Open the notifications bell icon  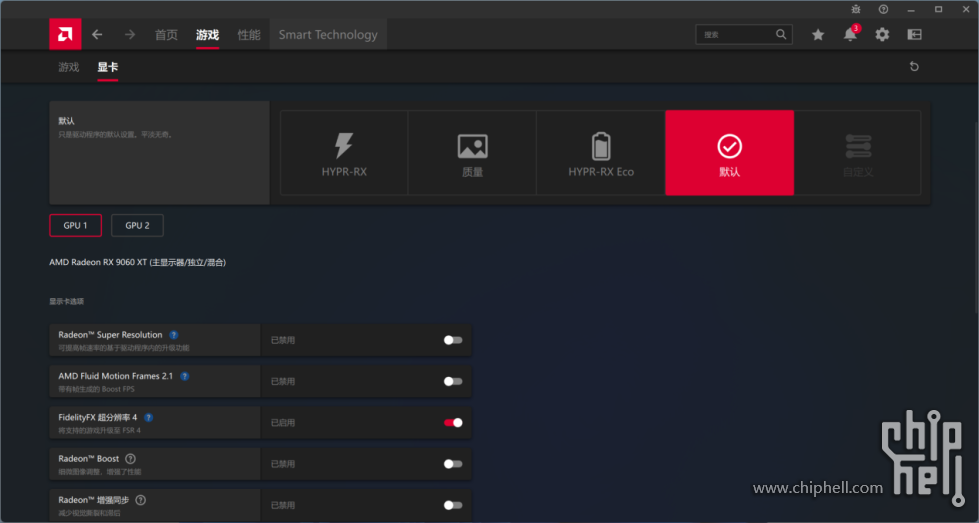[x=850, y=34]
